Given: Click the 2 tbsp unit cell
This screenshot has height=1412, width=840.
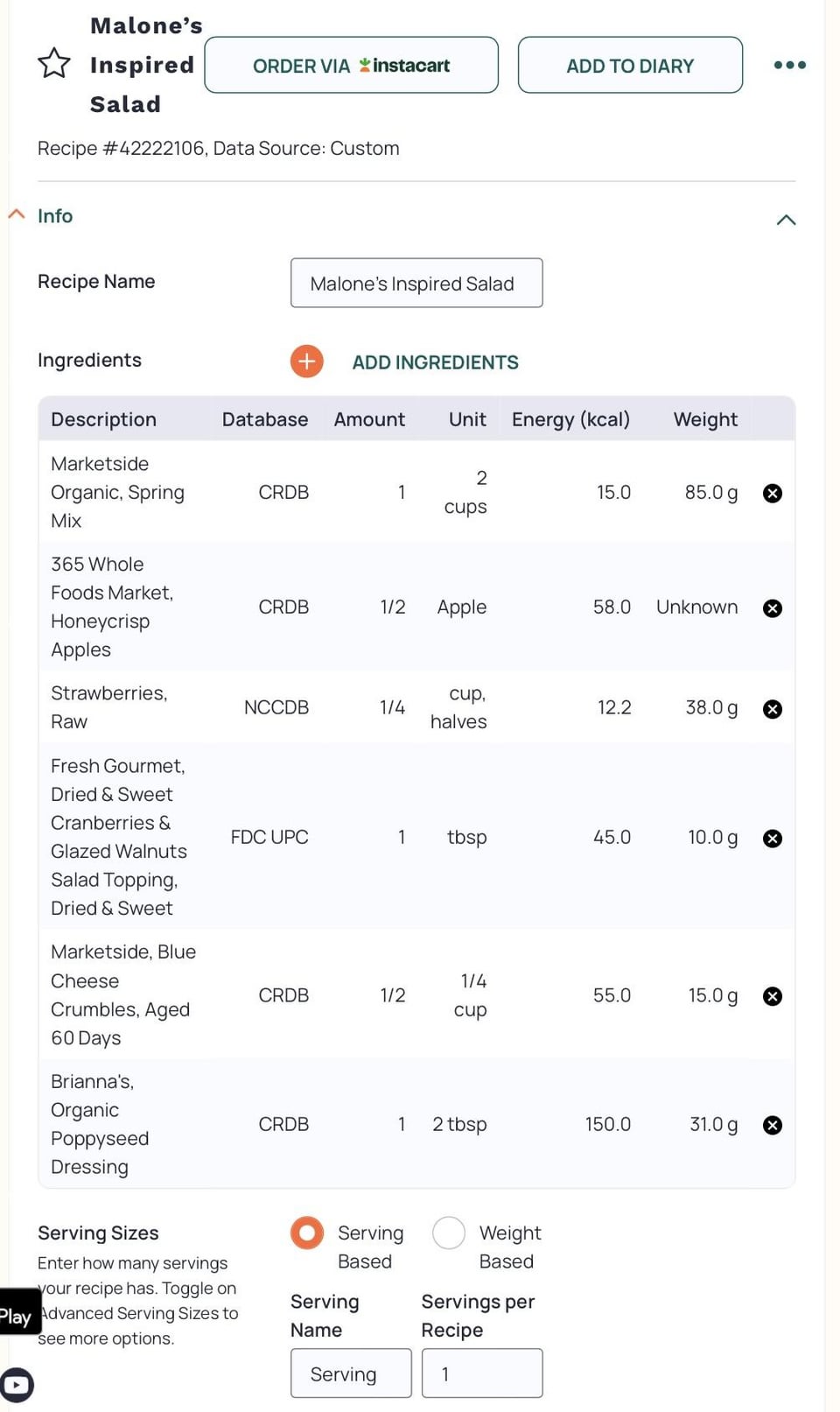Looking at the screenshot, I should [x=459, y=1124].
